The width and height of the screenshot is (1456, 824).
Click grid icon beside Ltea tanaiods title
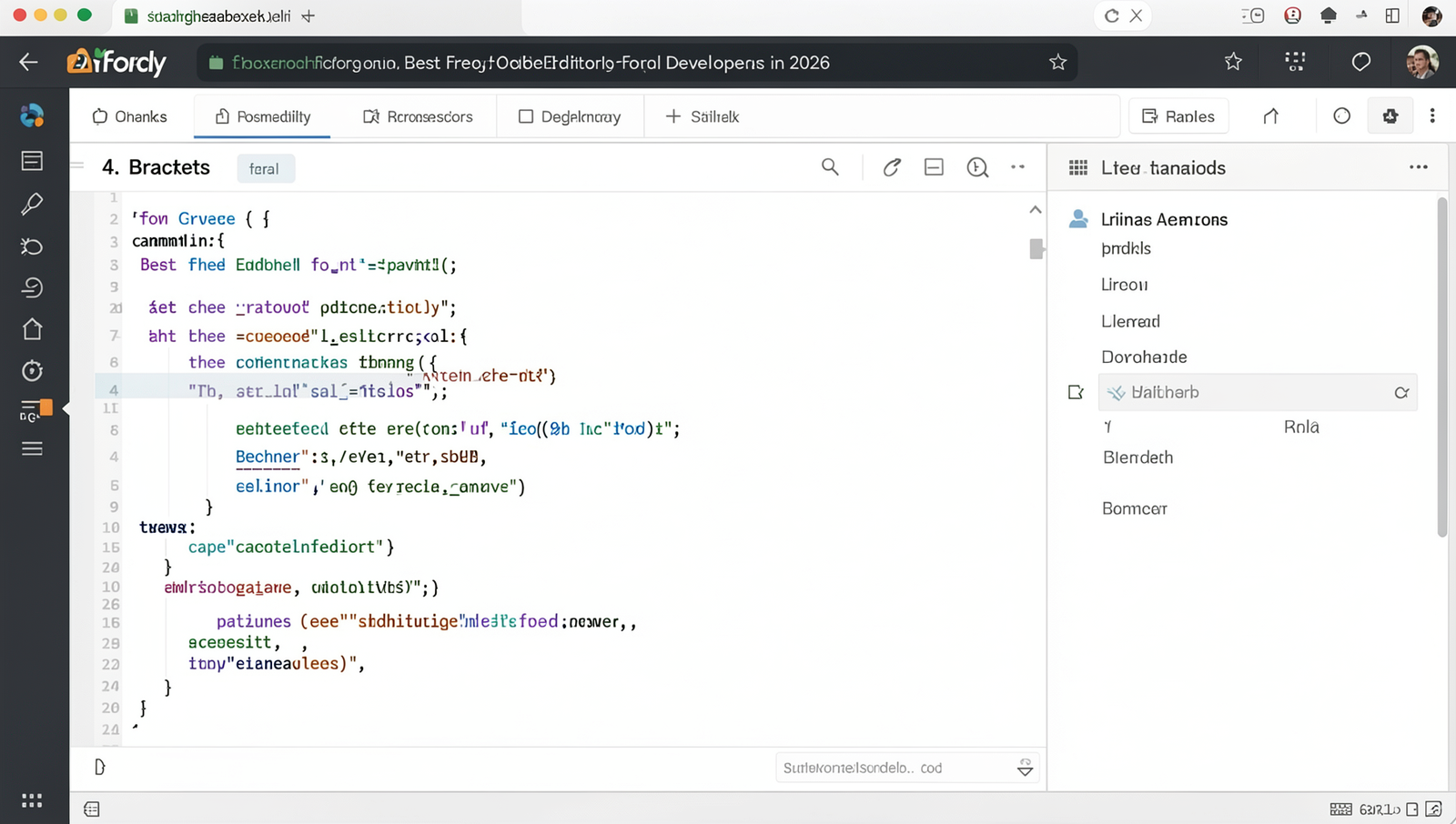tap(1078, 167)
